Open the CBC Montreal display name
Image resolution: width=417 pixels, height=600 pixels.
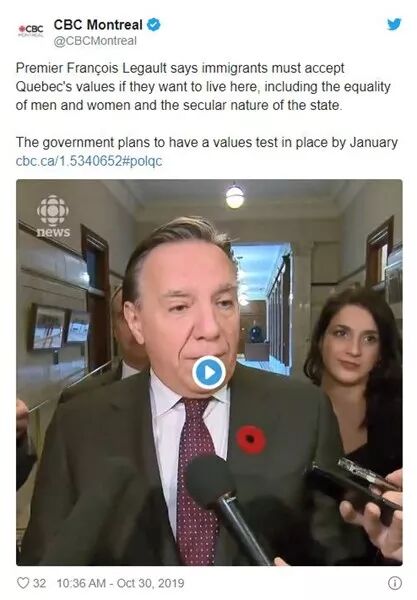coord(98,25)
